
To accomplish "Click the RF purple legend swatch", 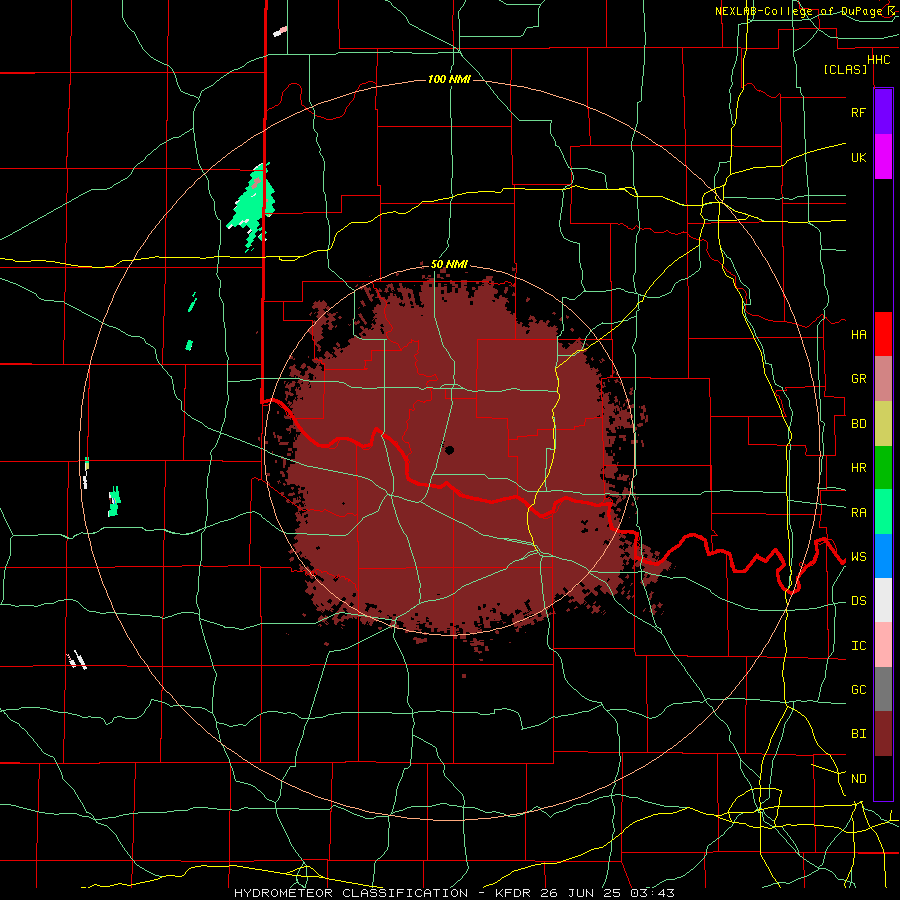I will pyautogui.click(x=883, y=112).
